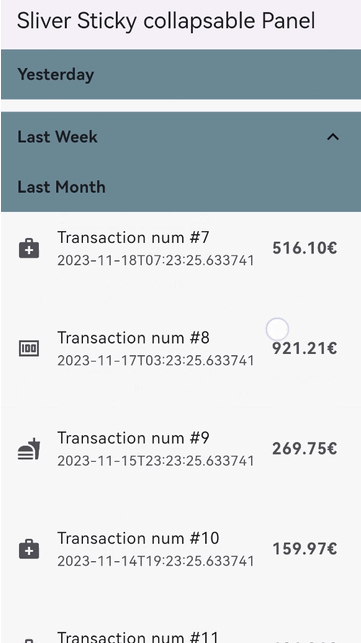Click the money icon beside Transaction #8

tap(29, 349)
